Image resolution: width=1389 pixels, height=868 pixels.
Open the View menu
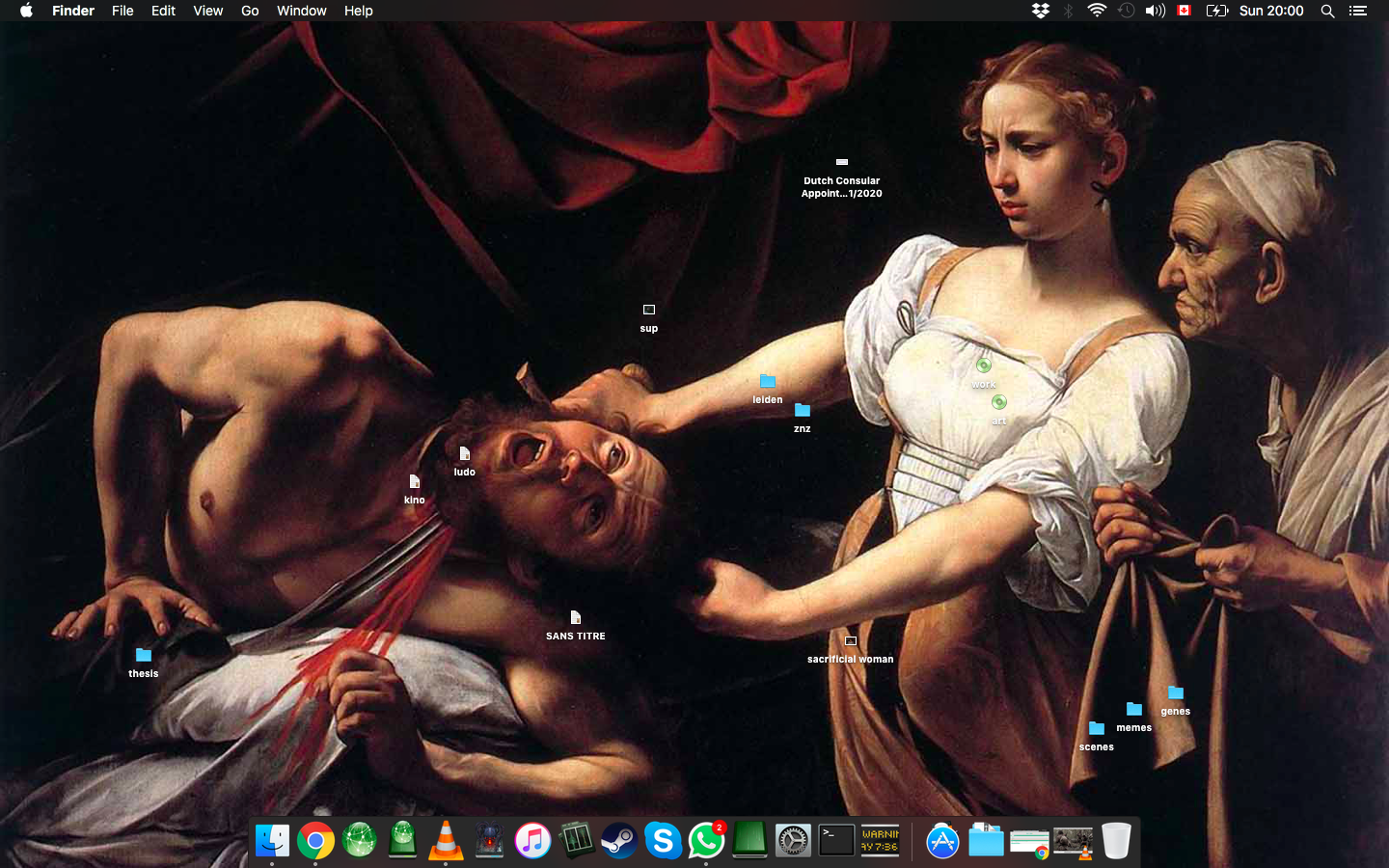click(207, 11)
